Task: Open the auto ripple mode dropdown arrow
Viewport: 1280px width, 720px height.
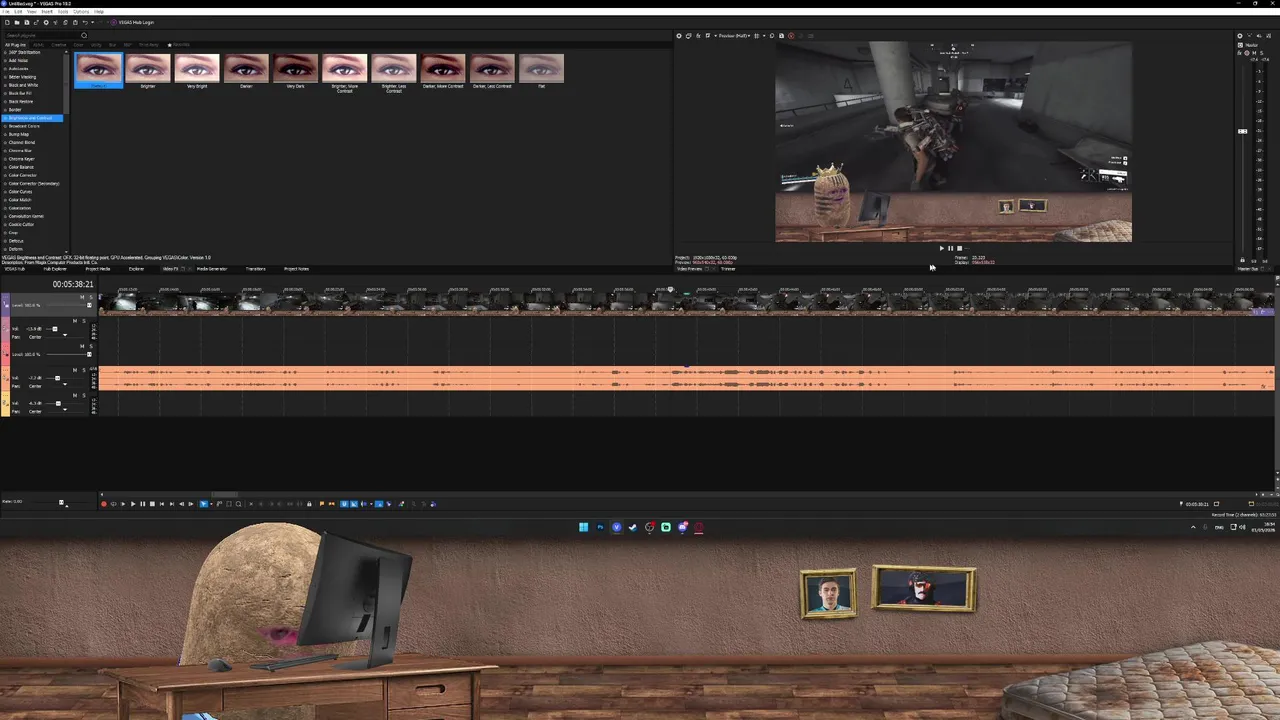Action: [371, 504]
